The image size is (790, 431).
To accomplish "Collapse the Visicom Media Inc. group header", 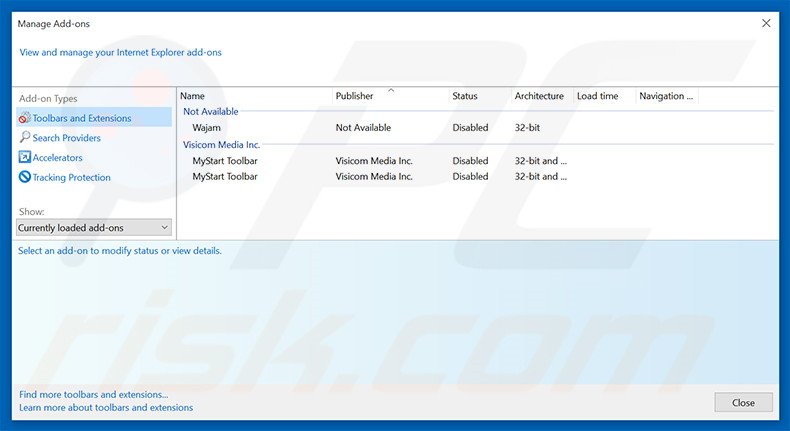I will tap(222, 145).
